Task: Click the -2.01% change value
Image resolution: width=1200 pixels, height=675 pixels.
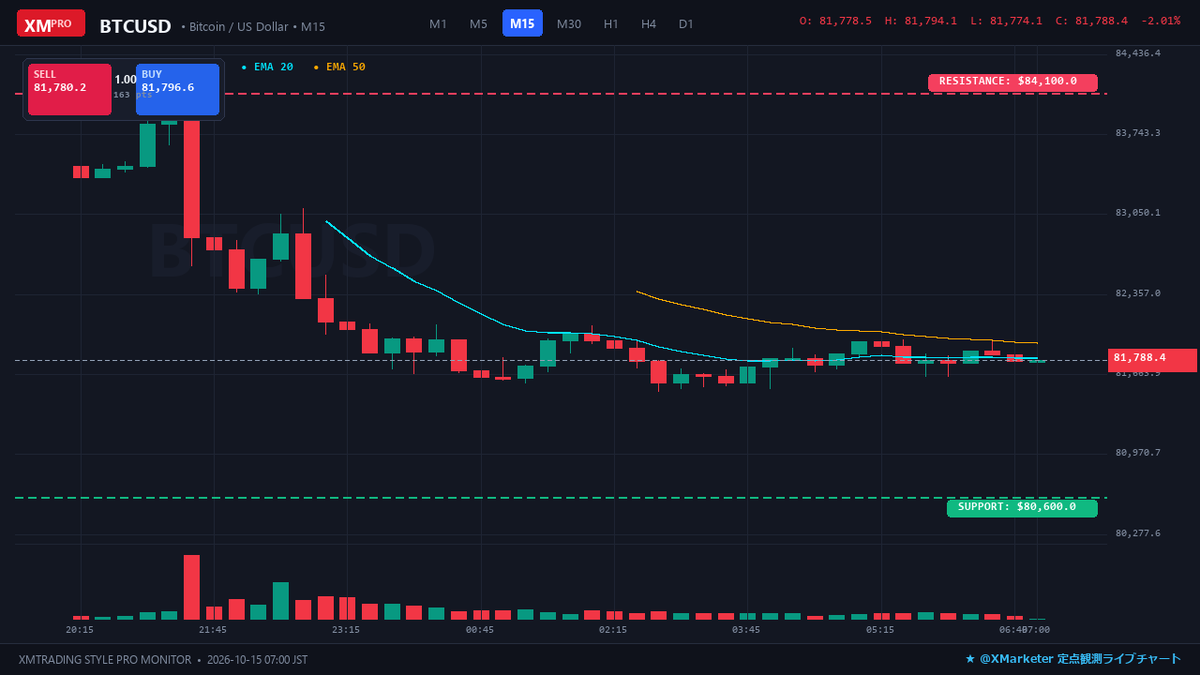Action: pyautogui.click(x=1161, y=21)
